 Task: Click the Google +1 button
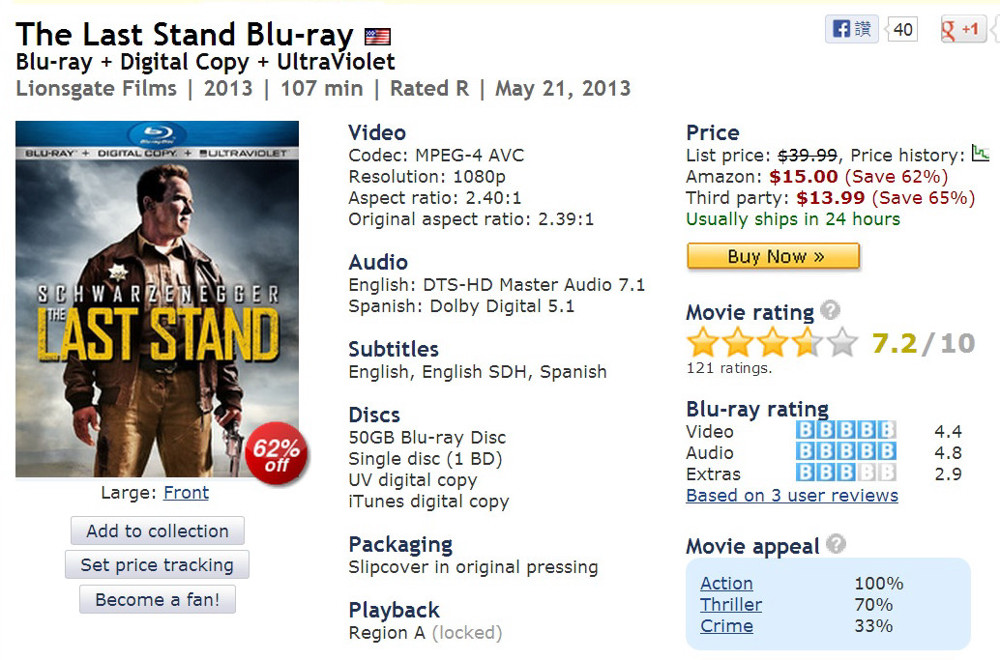(962, 29)
